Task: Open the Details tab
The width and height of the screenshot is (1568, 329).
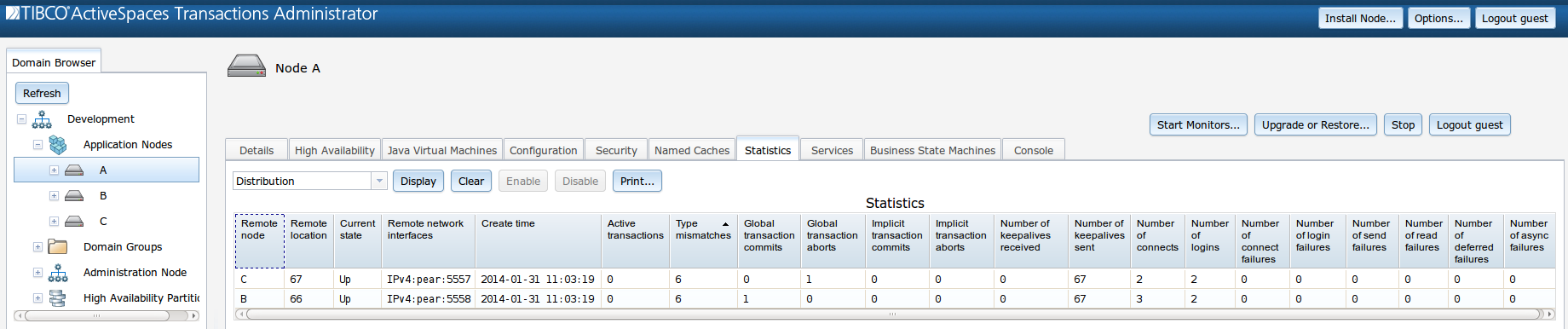Action: pyautogui.click(x=257, y=150)
